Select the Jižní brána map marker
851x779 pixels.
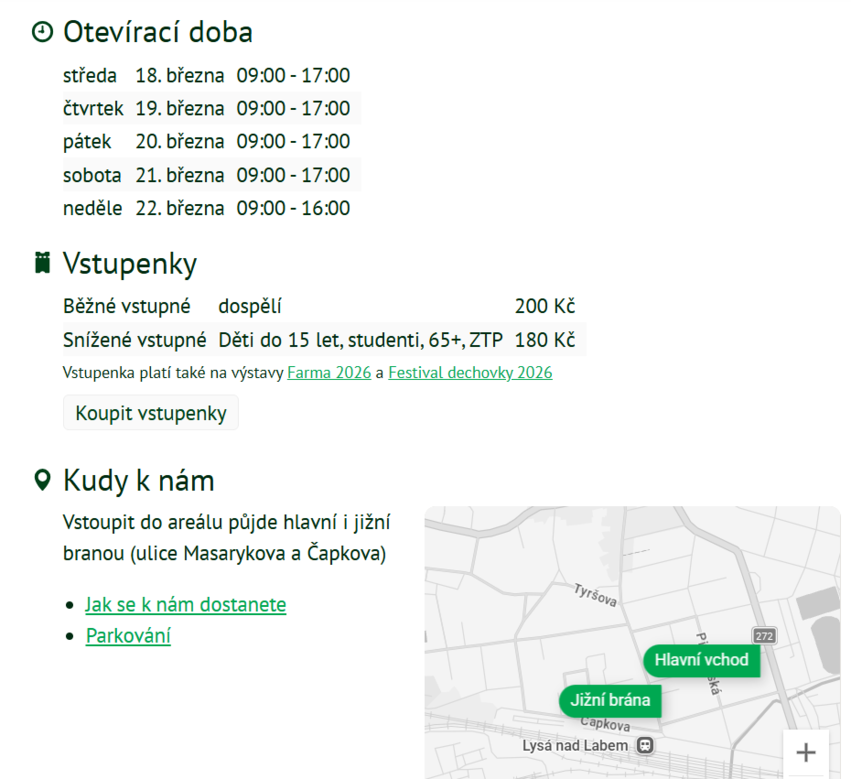pyautogui.click(x=610, y=700)
